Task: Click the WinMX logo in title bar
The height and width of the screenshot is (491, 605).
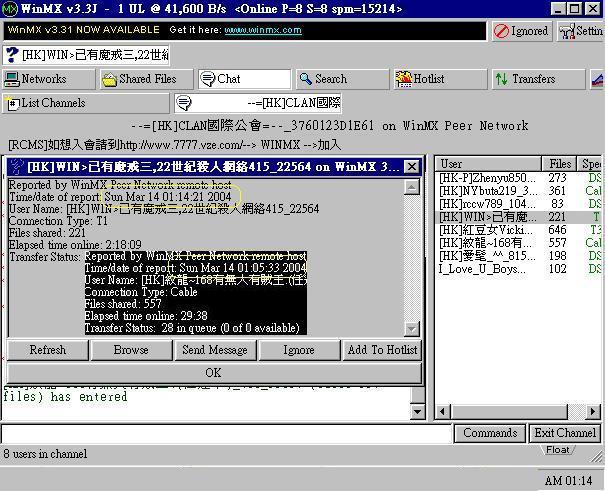Action: (10, 8)
